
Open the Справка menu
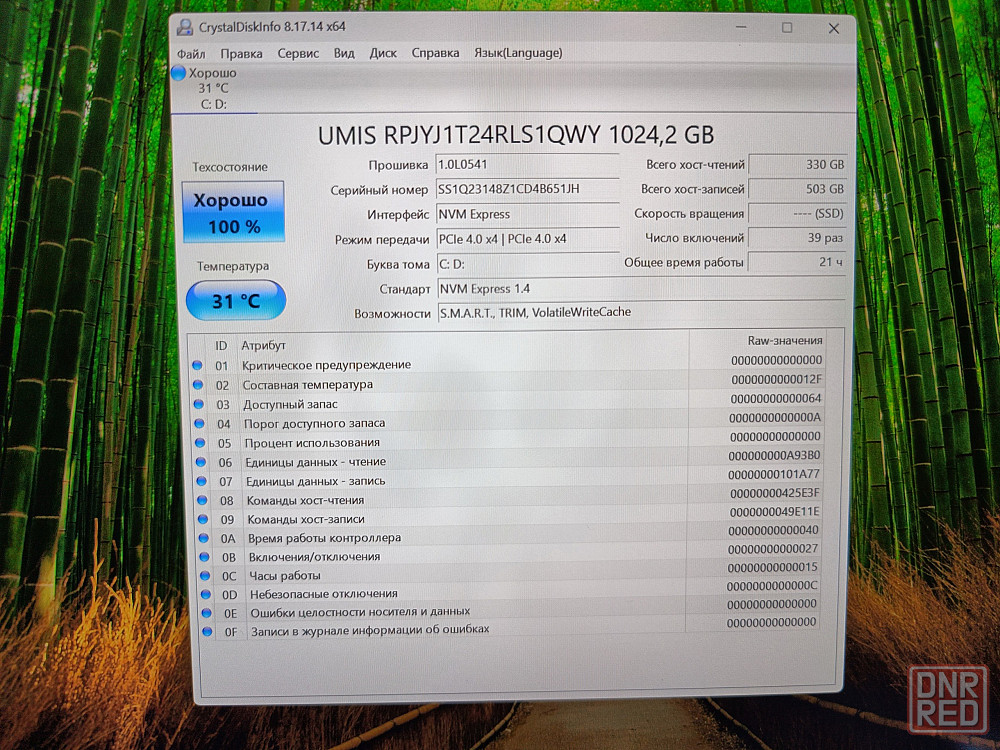coord(435,53)
